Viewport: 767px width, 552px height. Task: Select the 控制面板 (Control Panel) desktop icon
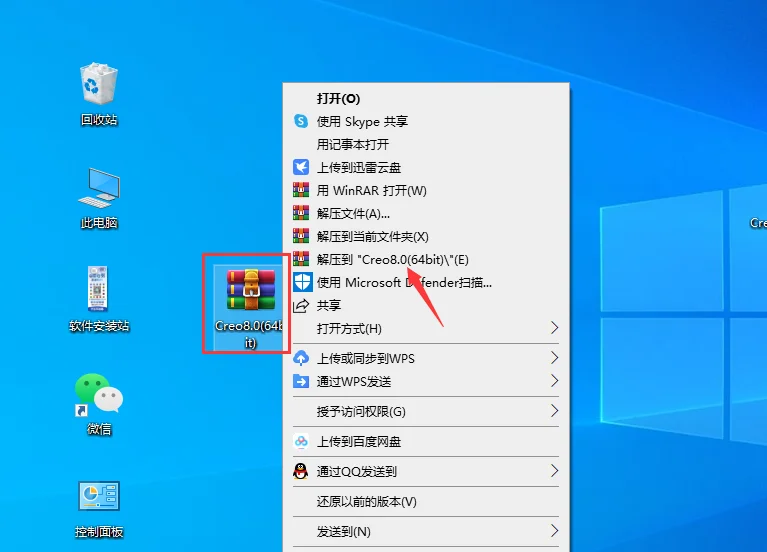(x=99, y=510)
